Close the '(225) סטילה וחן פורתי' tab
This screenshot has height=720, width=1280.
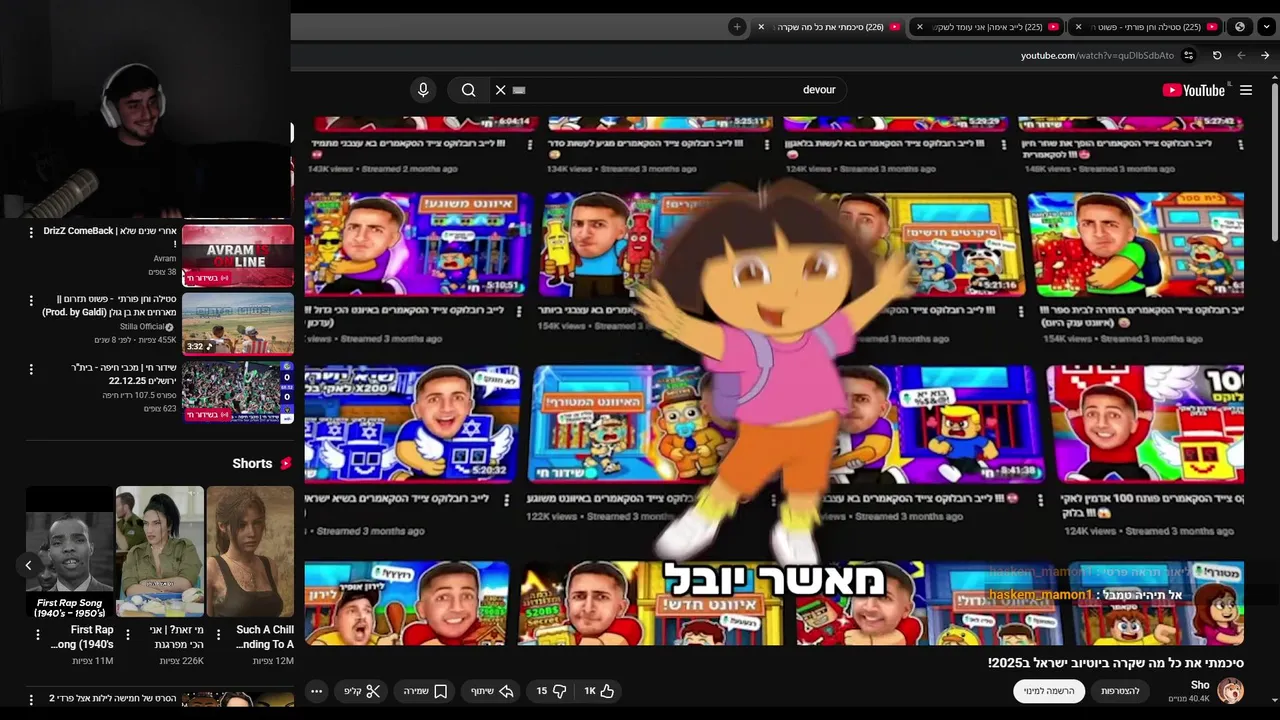point(1078,27)
